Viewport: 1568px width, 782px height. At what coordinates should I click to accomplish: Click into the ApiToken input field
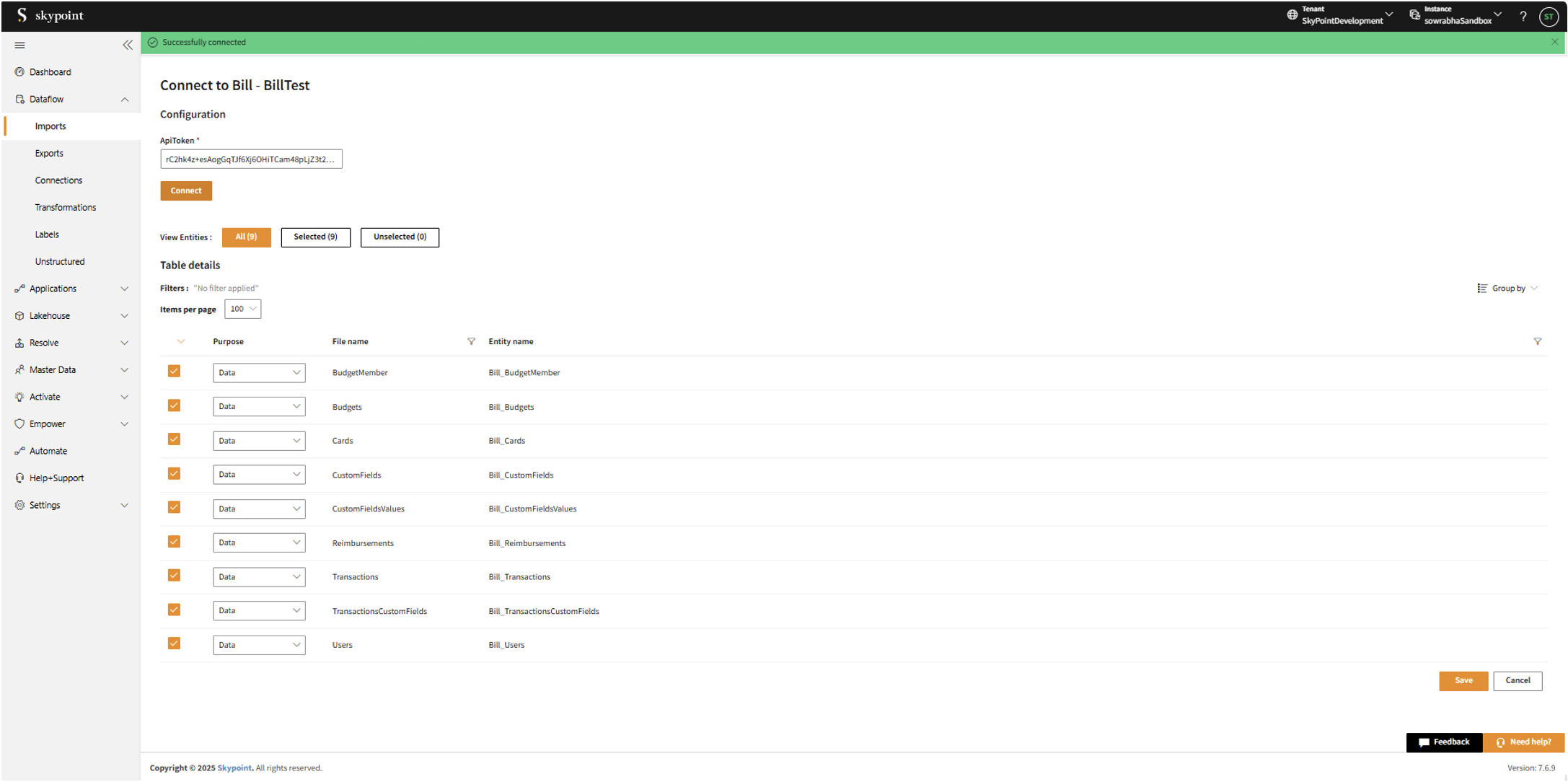pyautogui.click(x=250, y=159)
